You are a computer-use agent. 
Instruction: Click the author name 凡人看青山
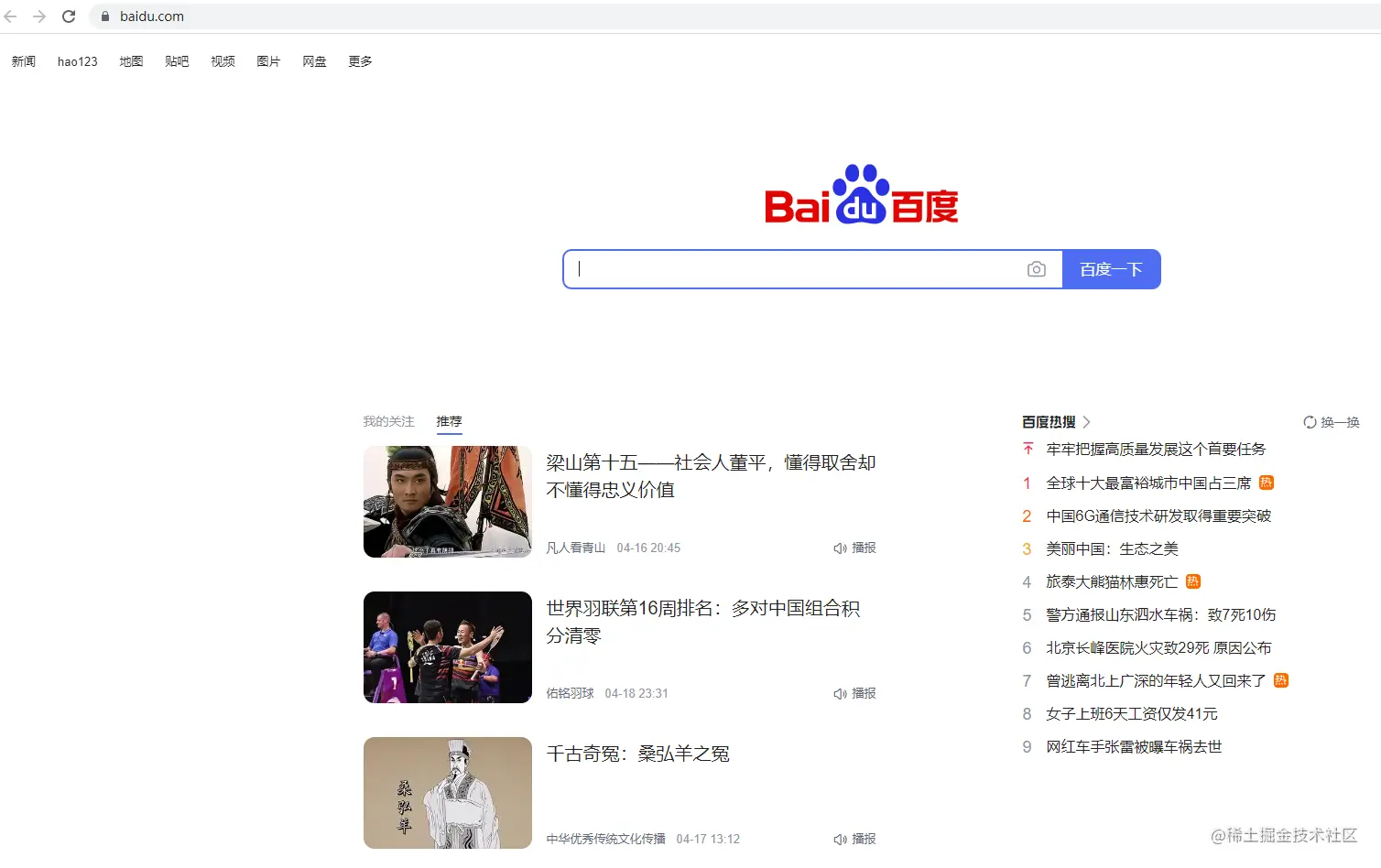tap(576, 548)
